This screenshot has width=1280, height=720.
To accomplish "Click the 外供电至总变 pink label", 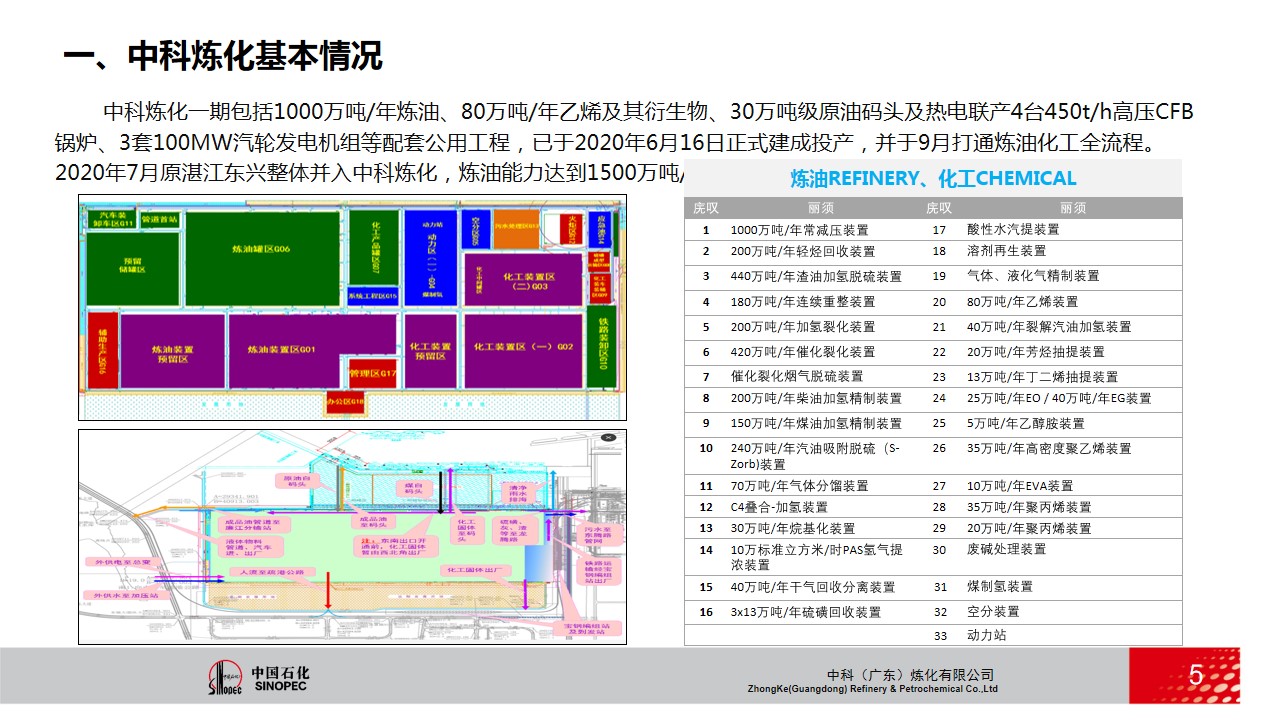I will click(x=122, y=562).
